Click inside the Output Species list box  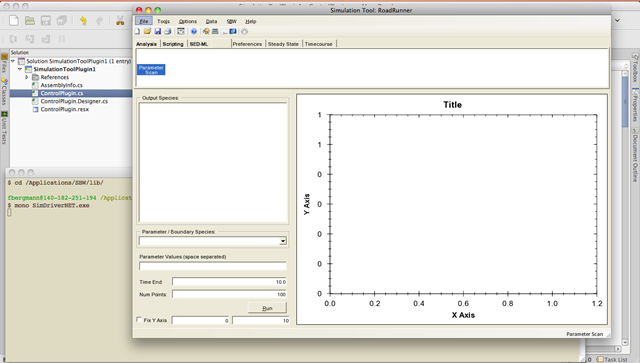pyautogui.click(x=213, y=163)
